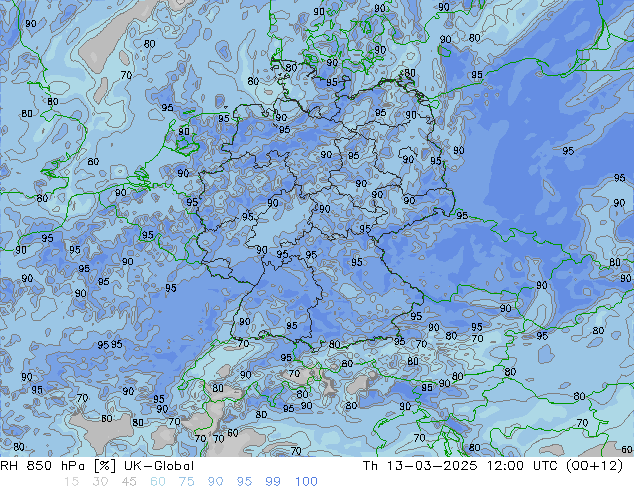This screenshot has height=490, width=634.
Task: Select the 100 value in the legend
Action: (x=306, y=482)
